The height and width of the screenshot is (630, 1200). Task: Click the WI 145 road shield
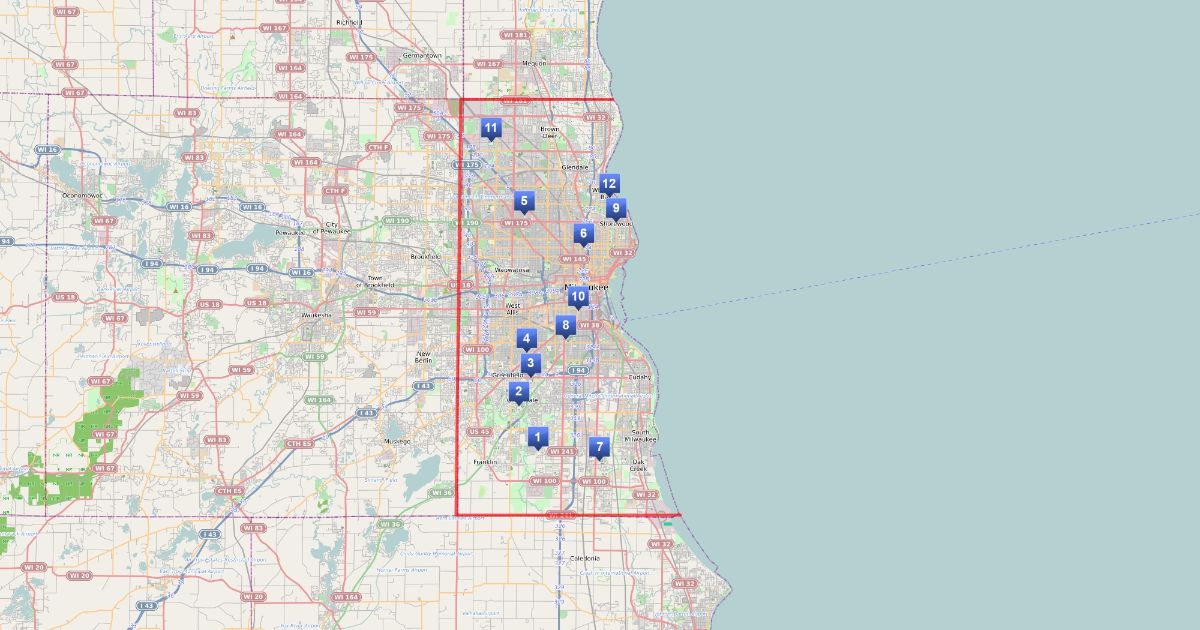pos(574,259)
